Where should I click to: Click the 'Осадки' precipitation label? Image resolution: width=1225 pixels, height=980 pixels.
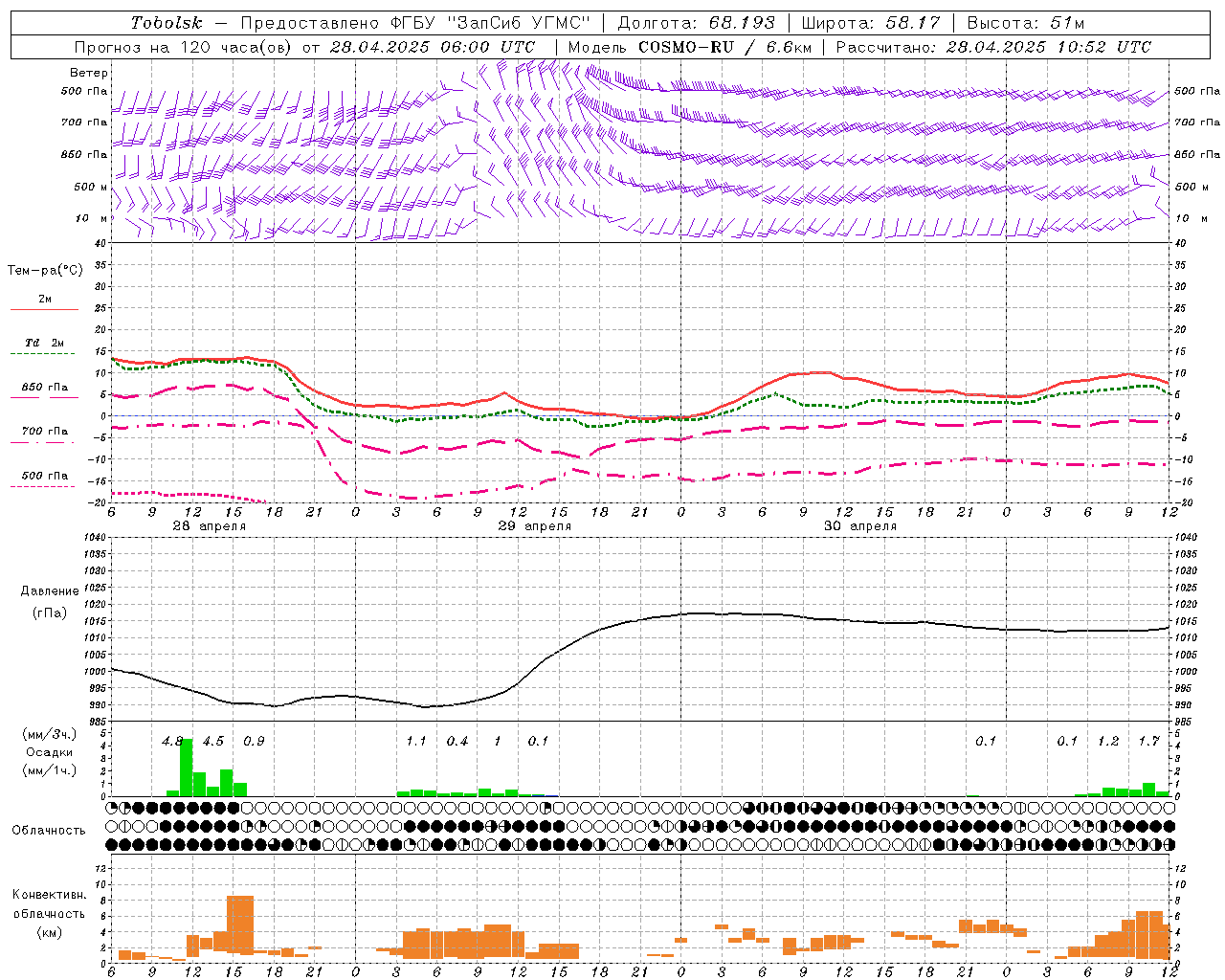(x=50, y=752)
